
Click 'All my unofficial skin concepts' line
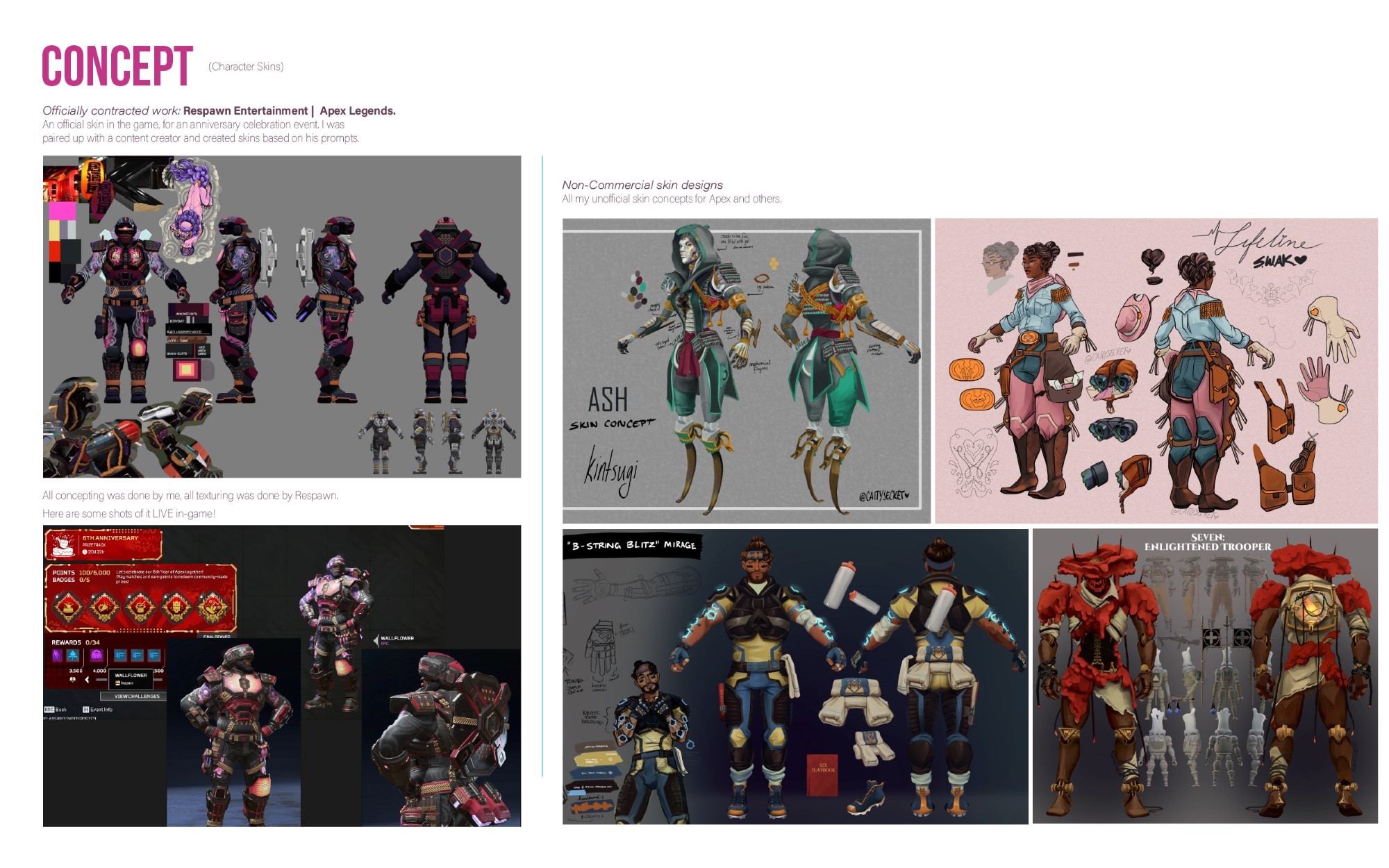coord(672,199)
